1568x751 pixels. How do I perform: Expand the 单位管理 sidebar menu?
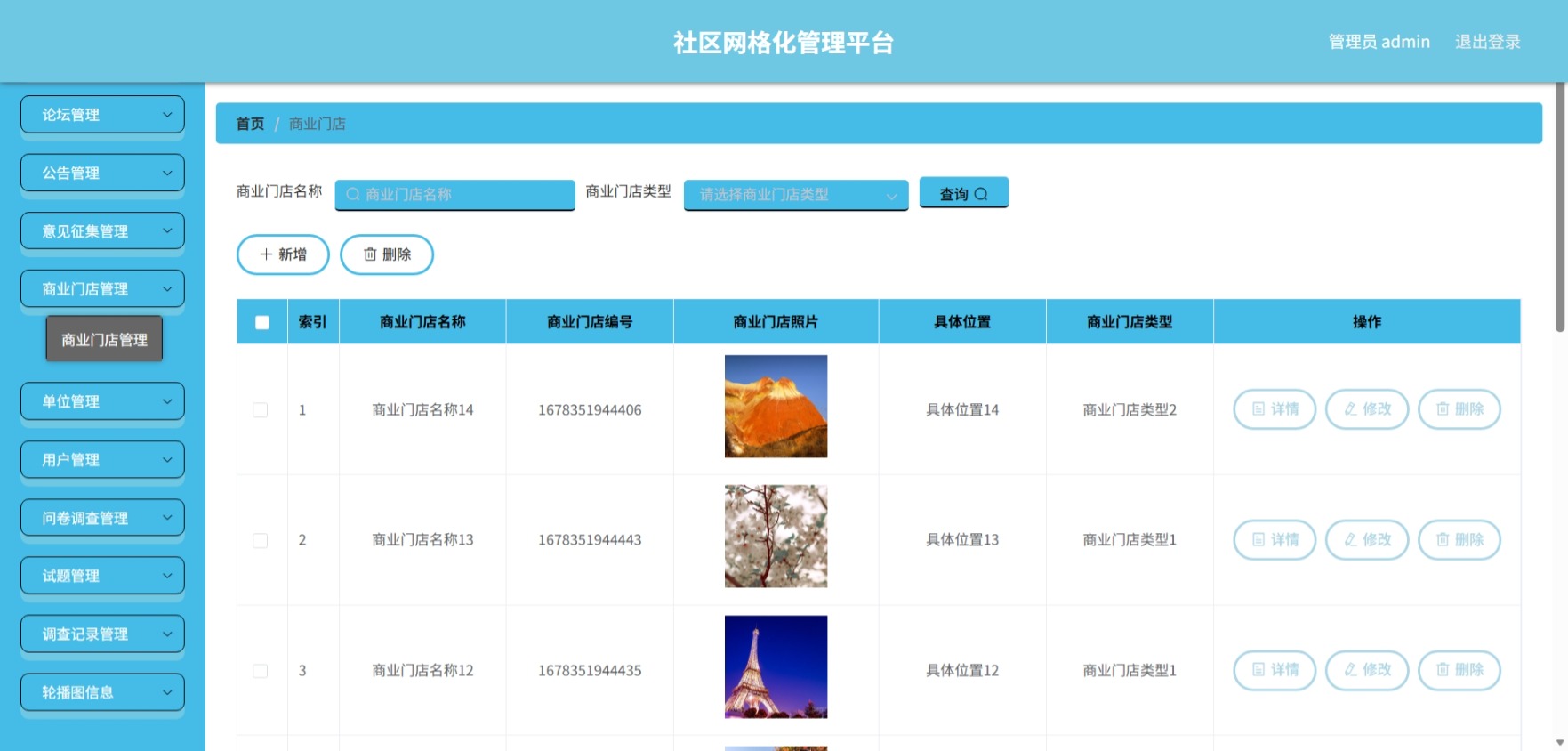(x=102, y=401)
